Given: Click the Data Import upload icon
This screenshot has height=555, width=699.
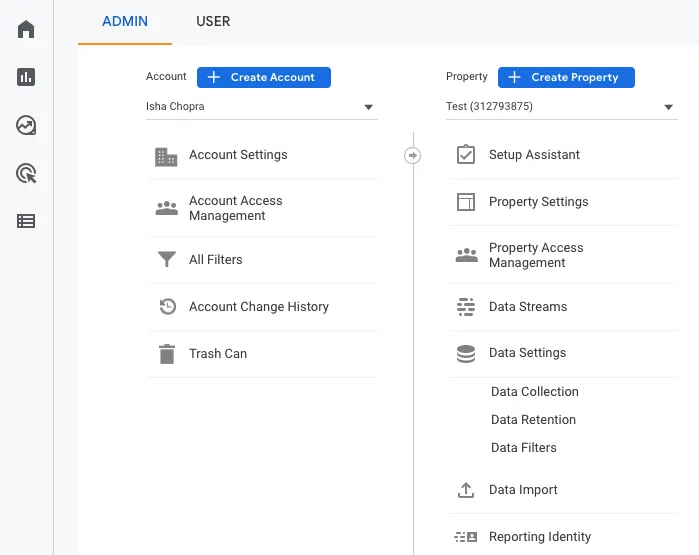Looking at the screenshot, I should [x=466, y=490].
